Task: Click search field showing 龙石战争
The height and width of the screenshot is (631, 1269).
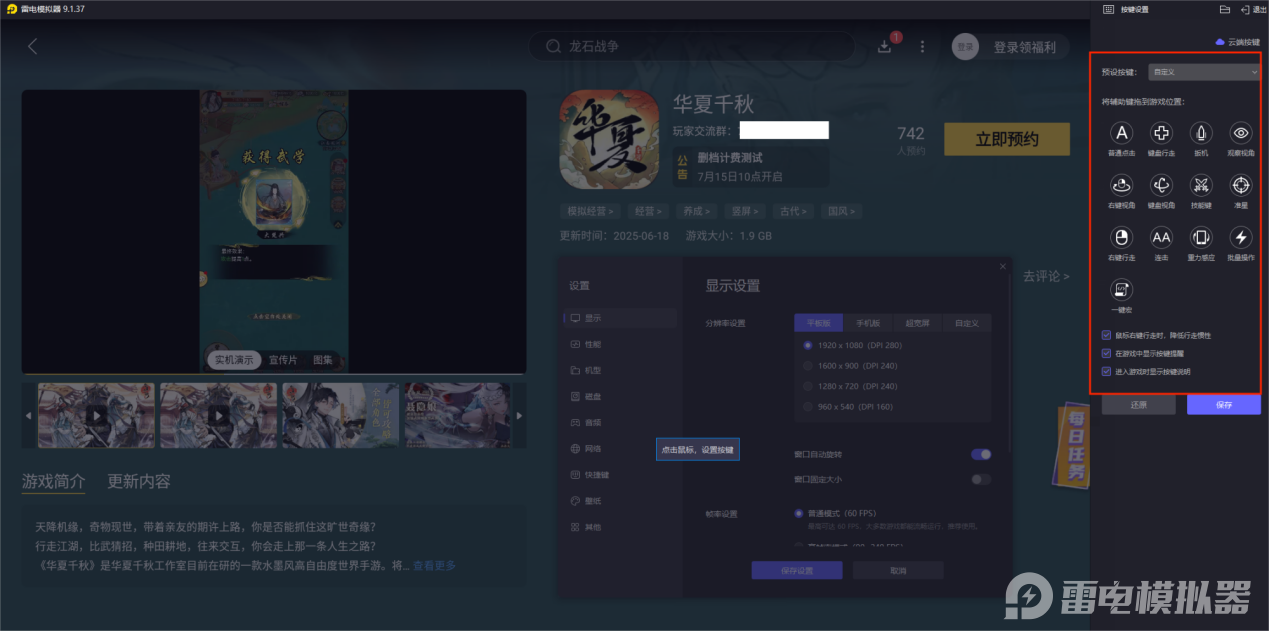Action: coord(692,46)
